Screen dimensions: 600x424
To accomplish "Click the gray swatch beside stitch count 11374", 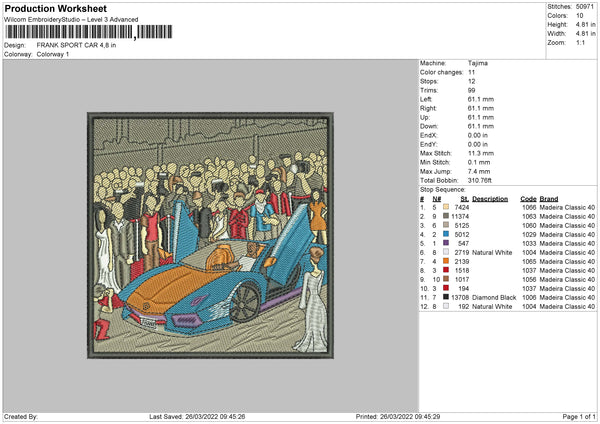I will tap(446, 216).
